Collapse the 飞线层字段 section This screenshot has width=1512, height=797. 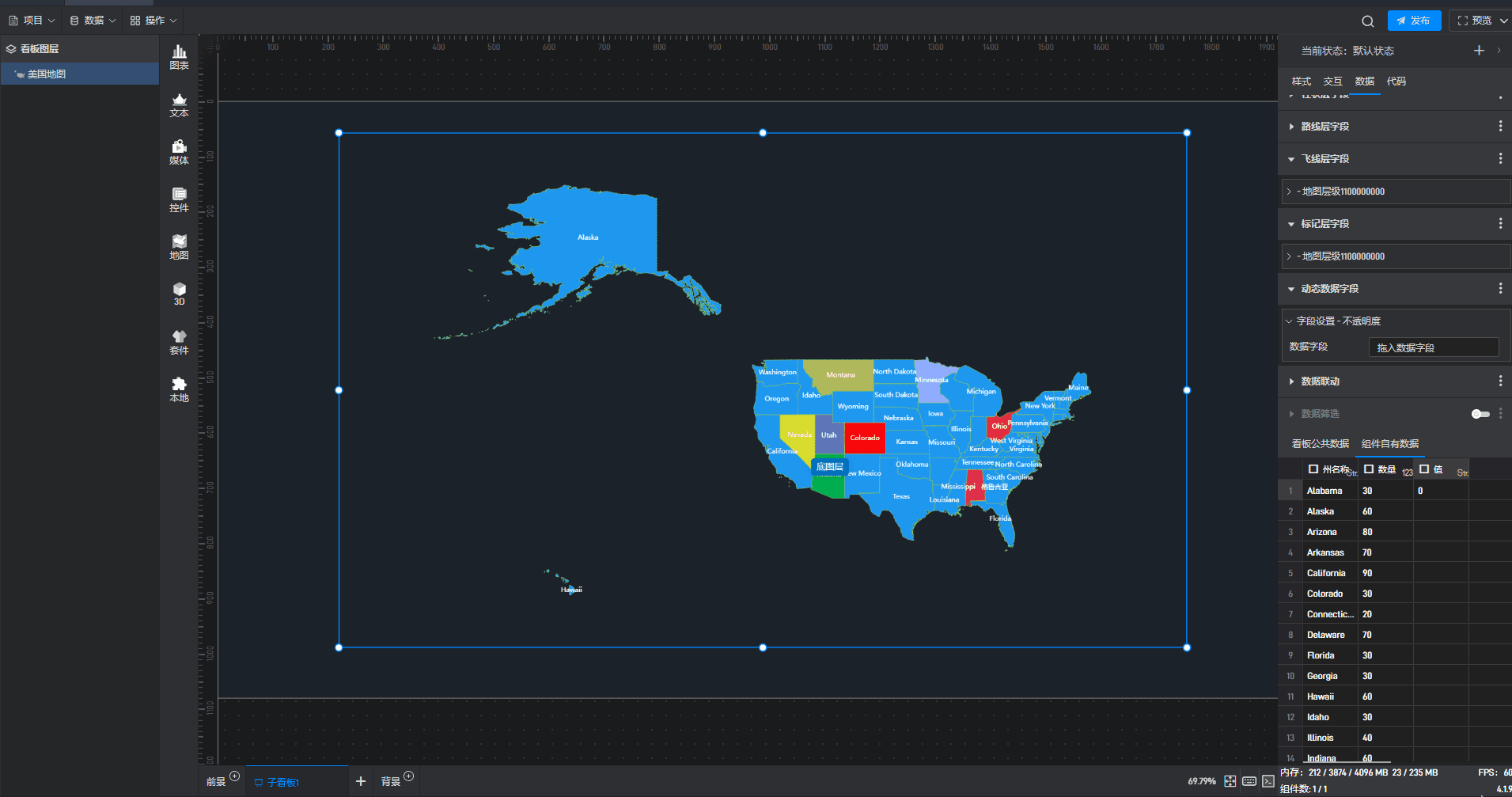point(1291,159)
